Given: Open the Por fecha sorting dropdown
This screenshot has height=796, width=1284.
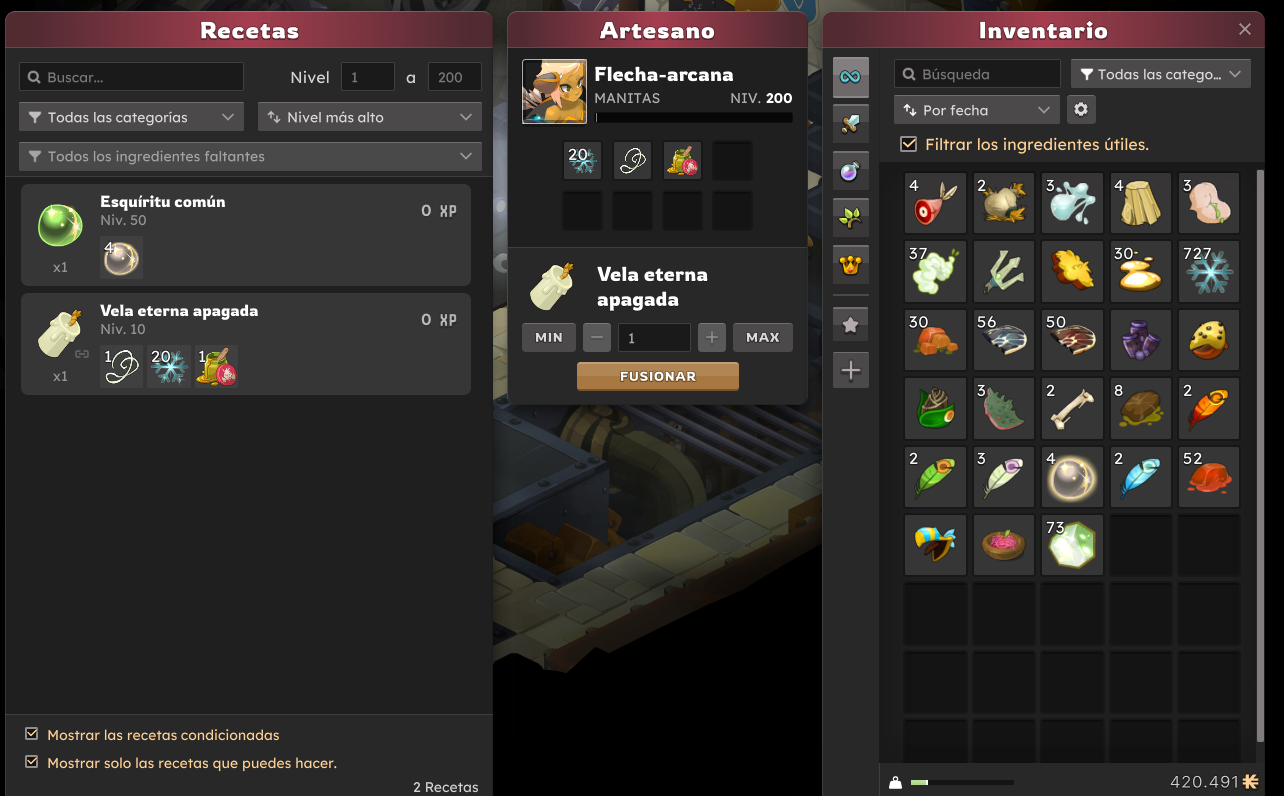Looking at the screenshot, I should point(977,110).
